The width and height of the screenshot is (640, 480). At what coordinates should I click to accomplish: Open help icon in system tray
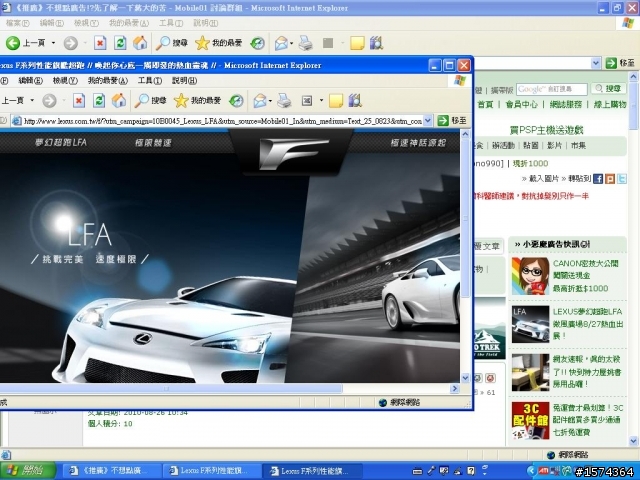click(x=471, y=471)
